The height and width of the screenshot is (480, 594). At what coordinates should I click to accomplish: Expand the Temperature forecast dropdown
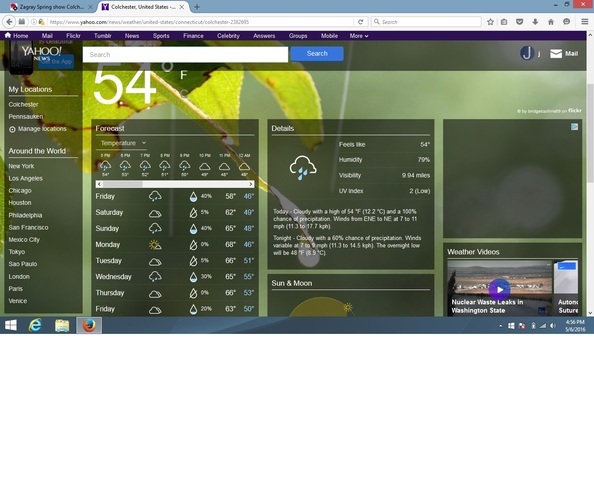click(x=123, y=143)
